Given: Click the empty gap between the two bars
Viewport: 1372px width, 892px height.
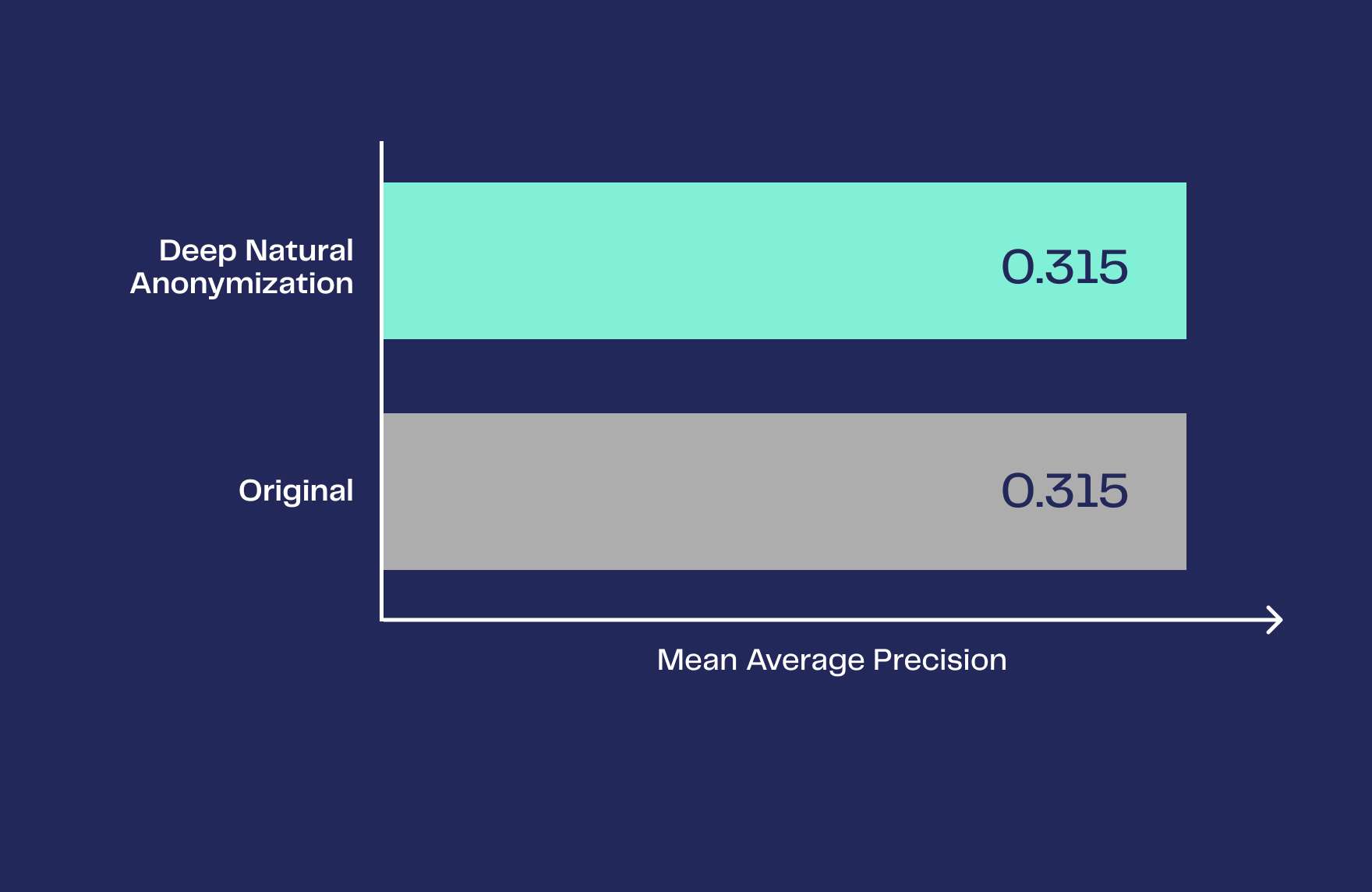Looking at the screenshot, I should pos(780,376).
